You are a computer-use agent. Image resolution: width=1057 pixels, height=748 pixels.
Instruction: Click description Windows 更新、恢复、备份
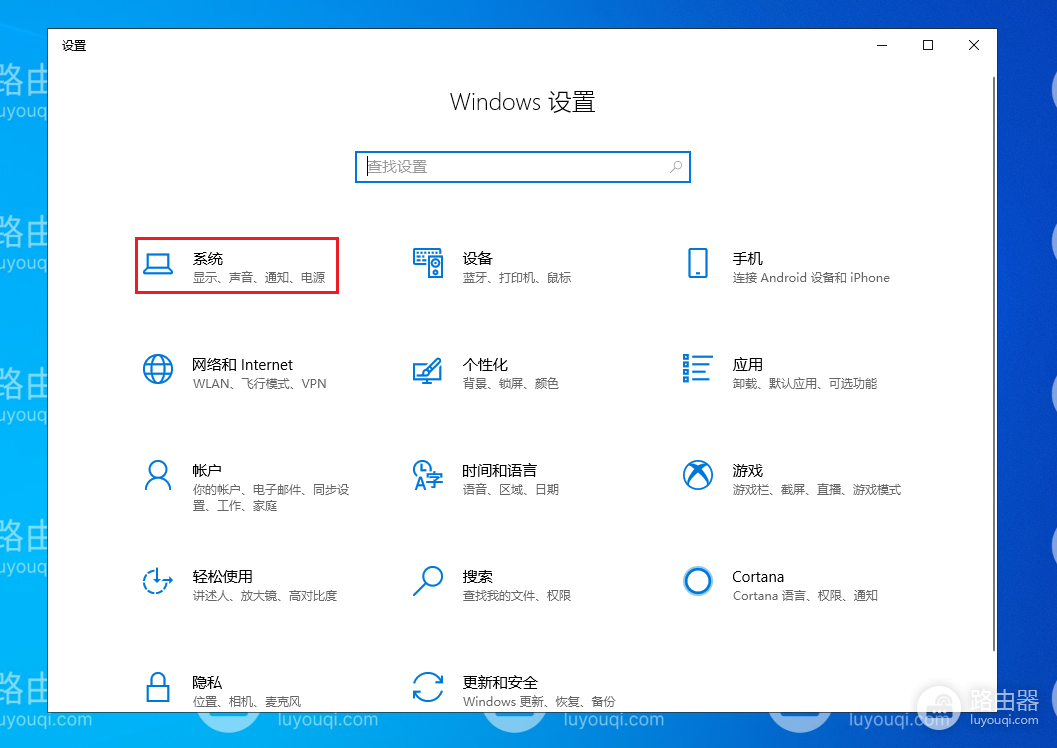[x=539, y=702]
